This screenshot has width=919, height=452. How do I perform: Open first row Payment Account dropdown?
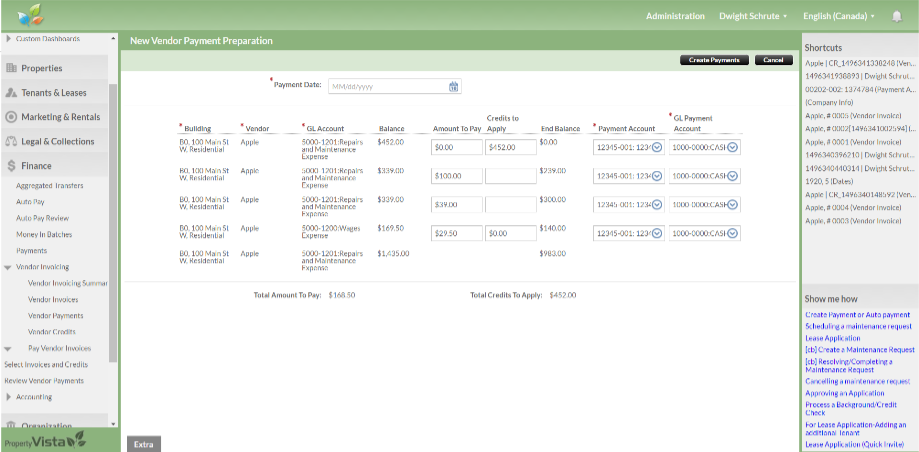point(657,147)
